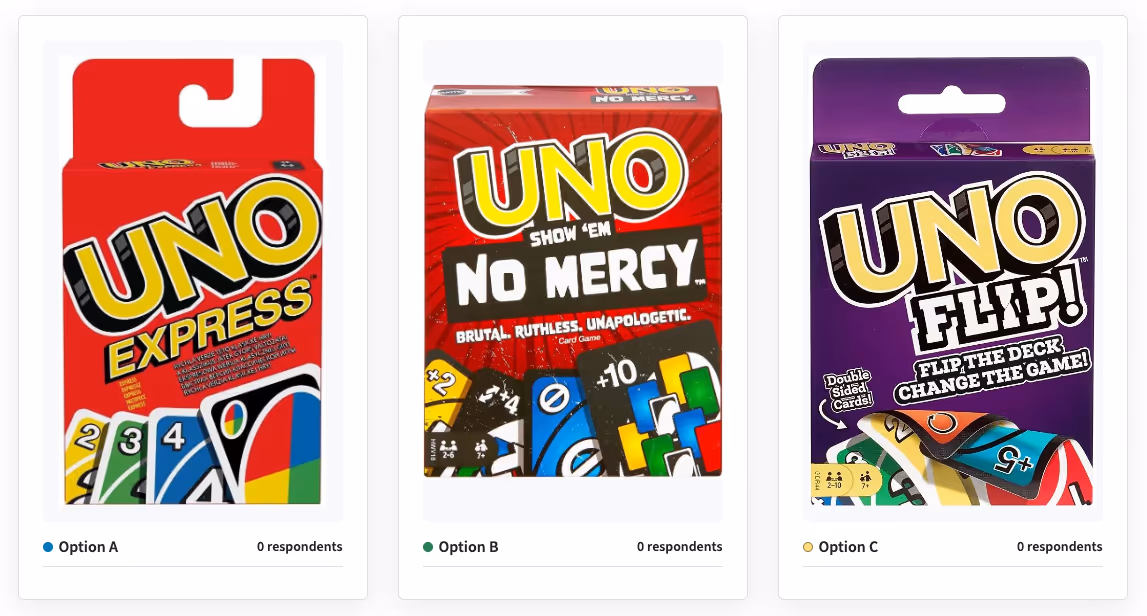
Task: Click the NO MERCY text banner
Action: 574,276
